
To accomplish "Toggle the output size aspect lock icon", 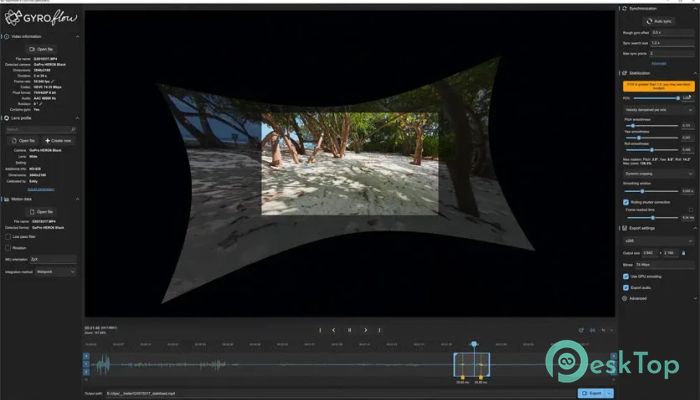I will 683,253.
